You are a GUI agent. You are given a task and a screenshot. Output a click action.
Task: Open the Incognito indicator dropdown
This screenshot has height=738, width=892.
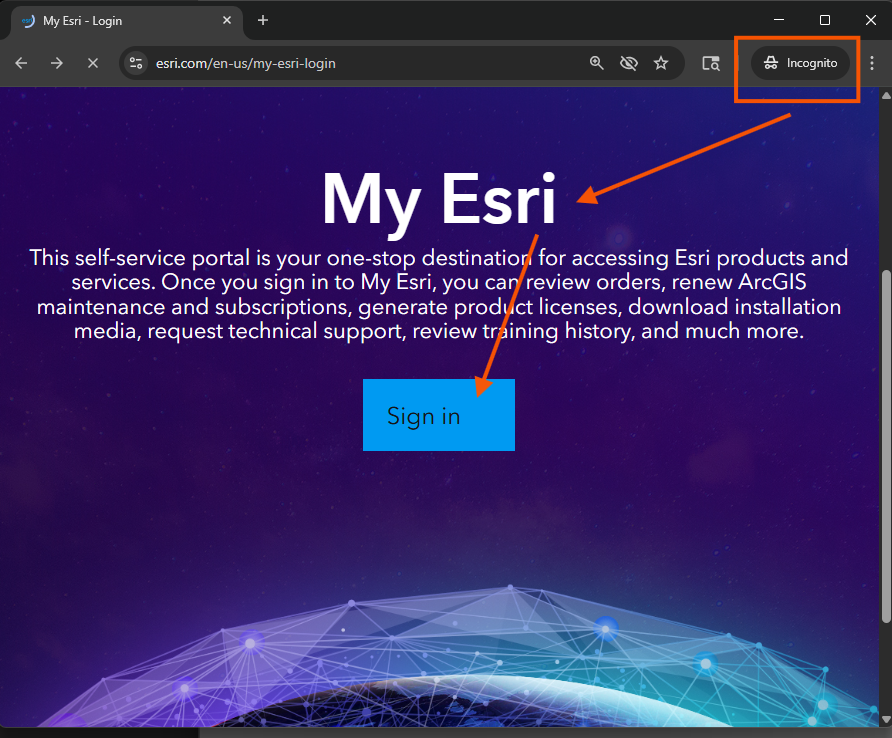click(x=800, y=63)
